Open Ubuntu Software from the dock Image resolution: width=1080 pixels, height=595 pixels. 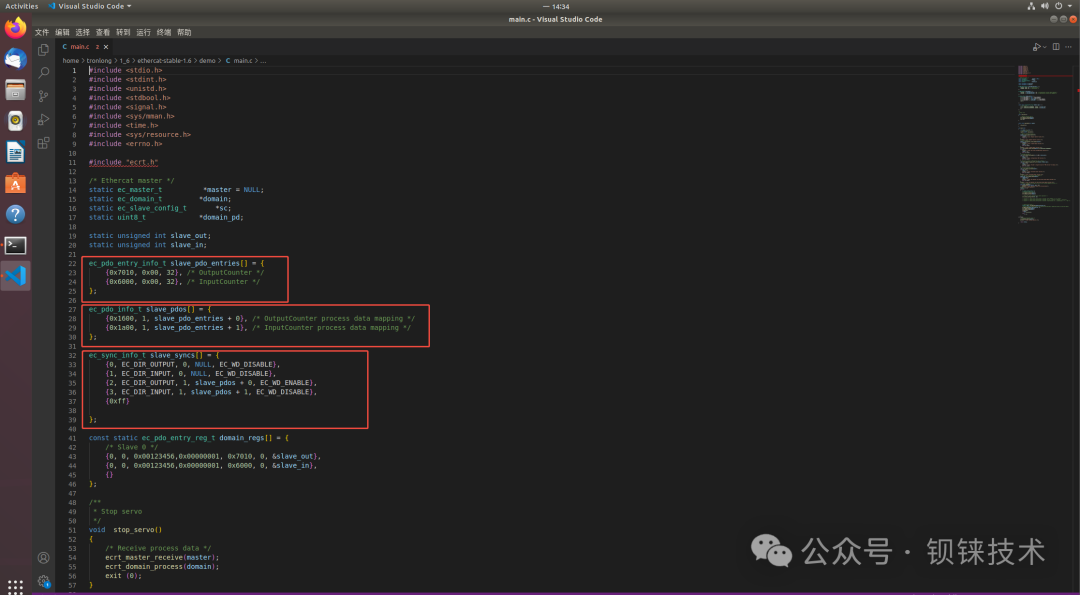pos(15,183)
